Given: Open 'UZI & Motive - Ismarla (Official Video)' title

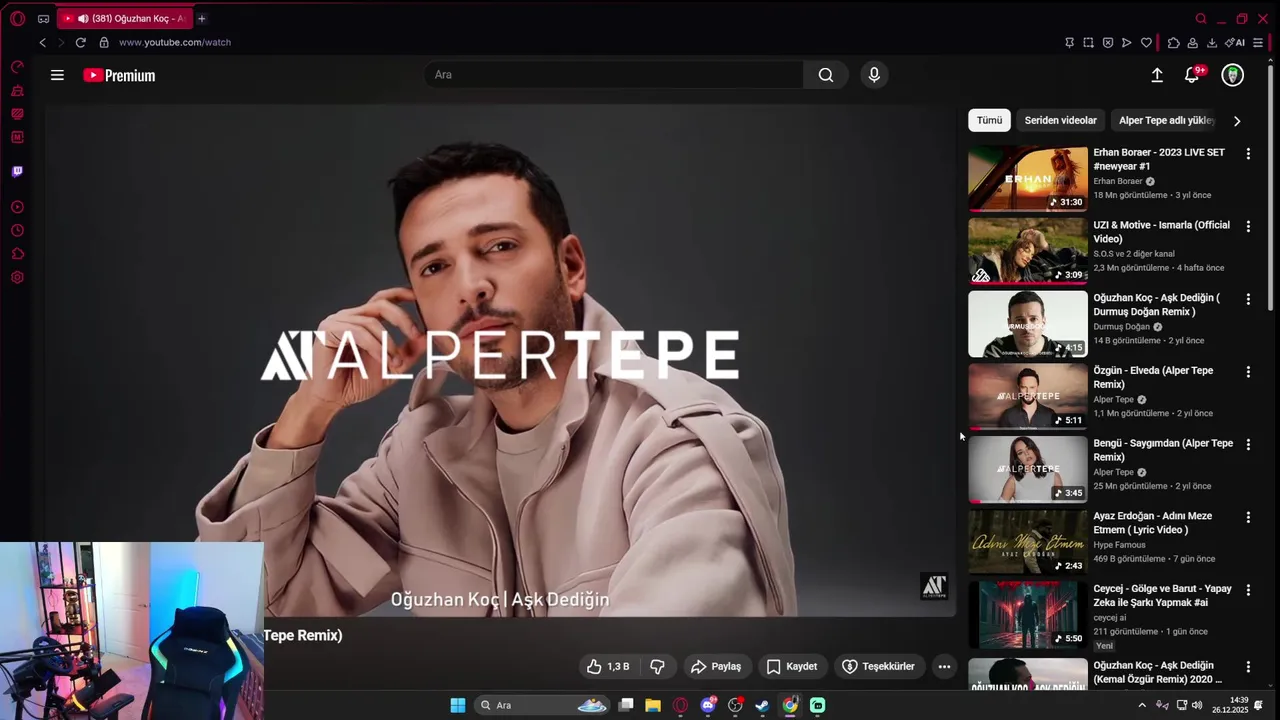Looking at the screenshot, I should [x=1162, y=232].
